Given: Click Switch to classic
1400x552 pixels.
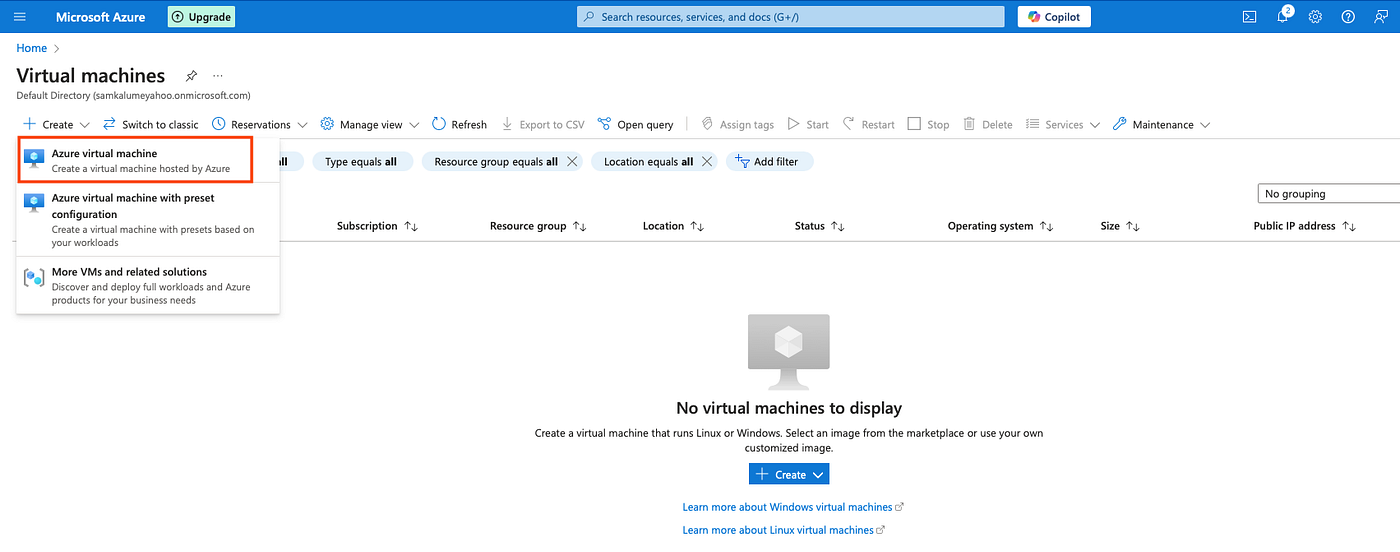Looking at the screenshot, I should pos(150,125).
